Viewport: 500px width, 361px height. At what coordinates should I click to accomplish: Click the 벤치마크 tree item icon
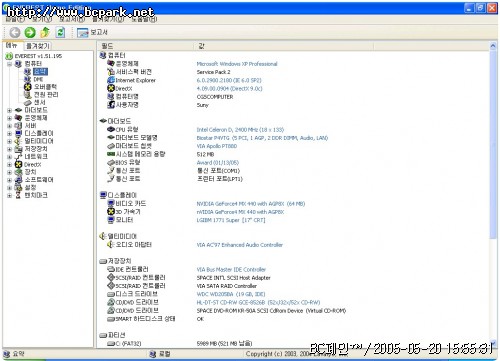[19, 195]
